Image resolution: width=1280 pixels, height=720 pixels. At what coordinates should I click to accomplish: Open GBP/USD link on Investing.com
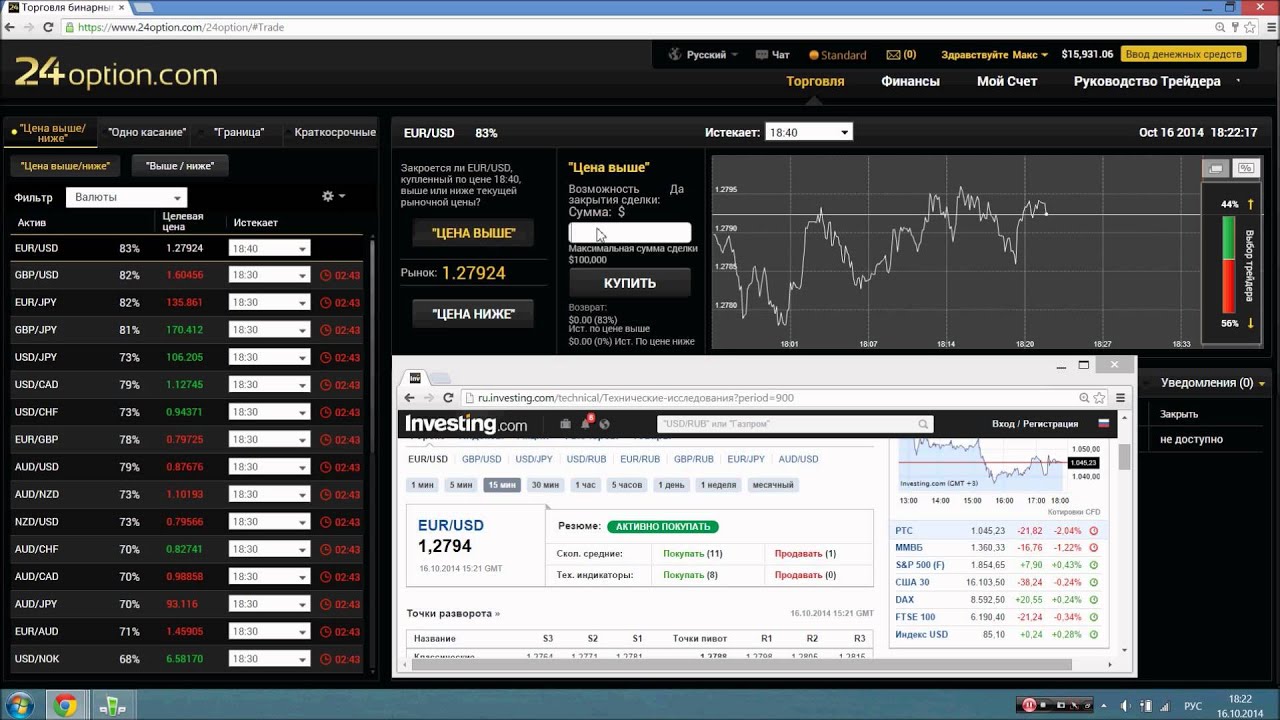(x=481, y=459)
